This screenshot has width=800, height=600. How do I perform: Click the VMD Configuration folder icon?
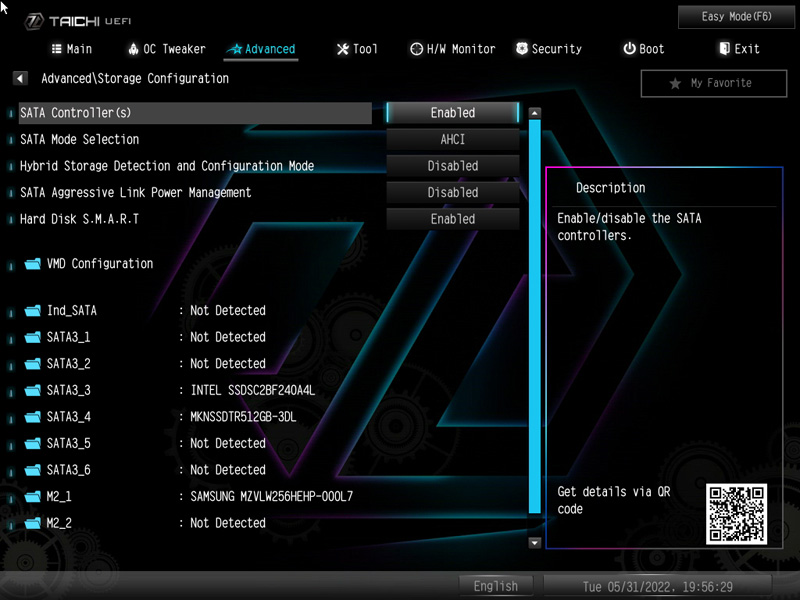[x=33, y=264]
